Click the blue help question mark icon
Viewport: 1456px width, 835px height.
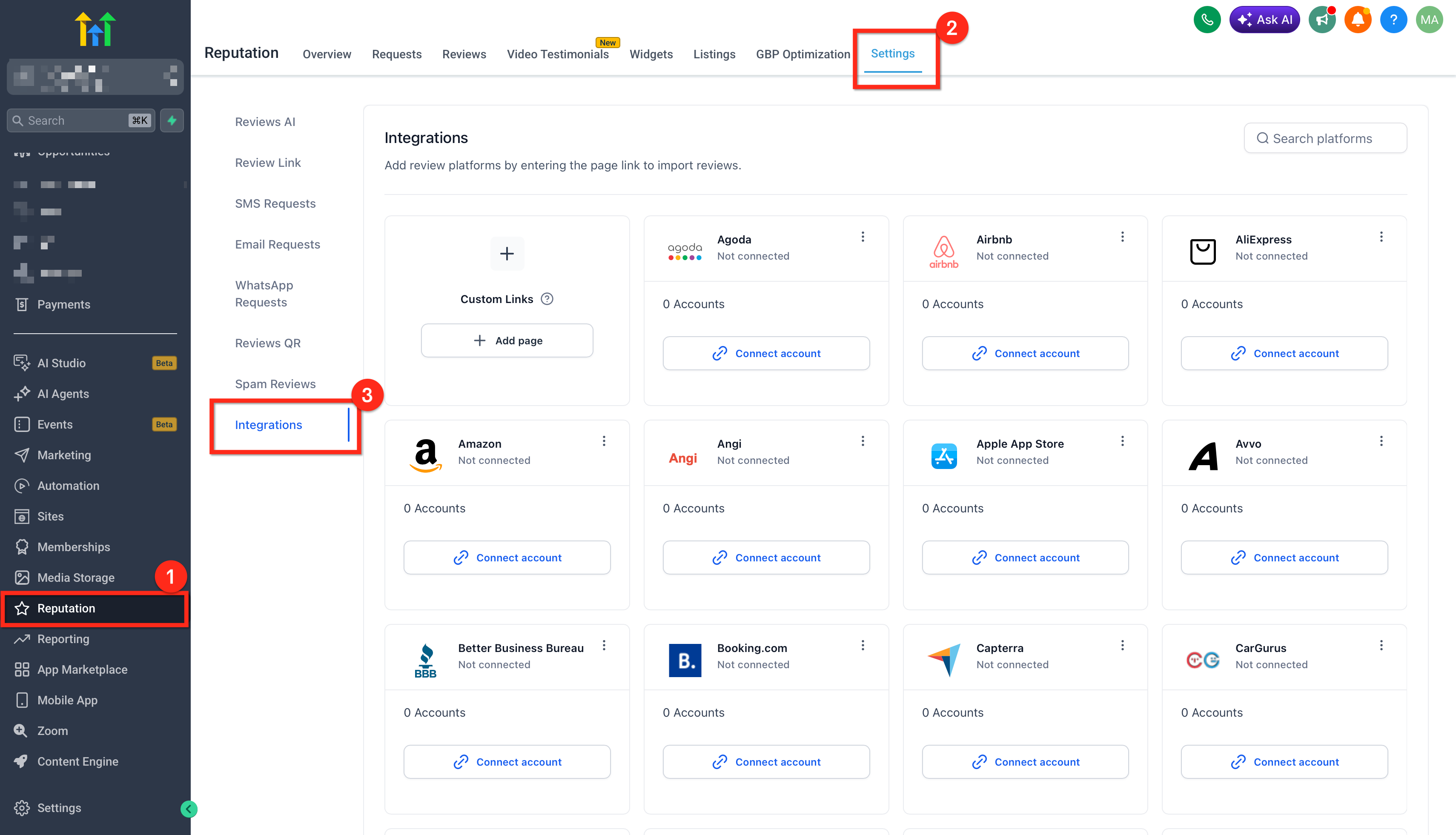click(1393, 20)
